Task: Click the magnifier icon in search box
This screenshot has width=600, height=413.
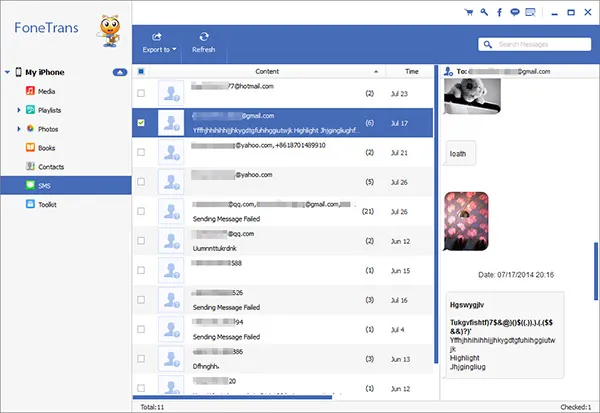Action: click(487, 44)
